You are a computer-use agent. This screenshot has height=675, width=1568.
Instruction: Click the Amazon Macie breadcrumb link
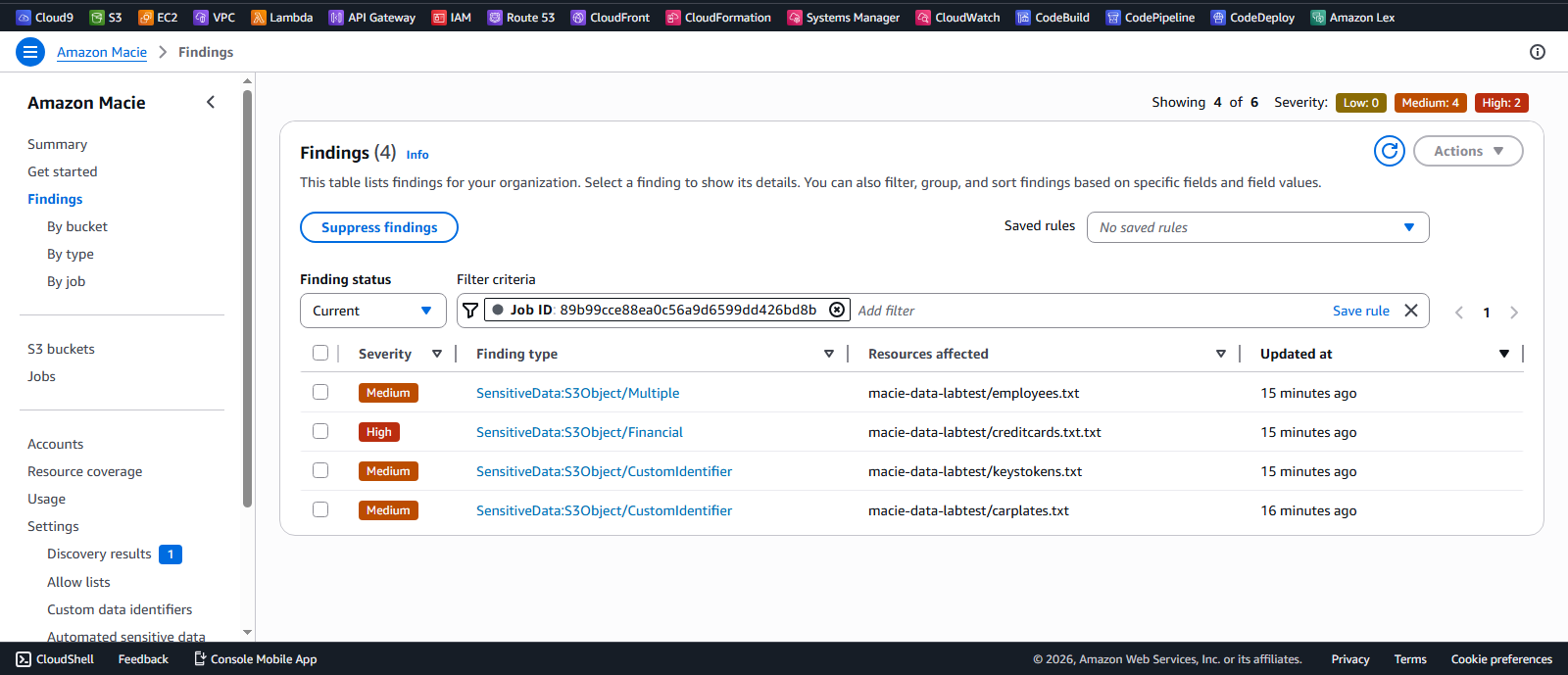pos(102,52)
